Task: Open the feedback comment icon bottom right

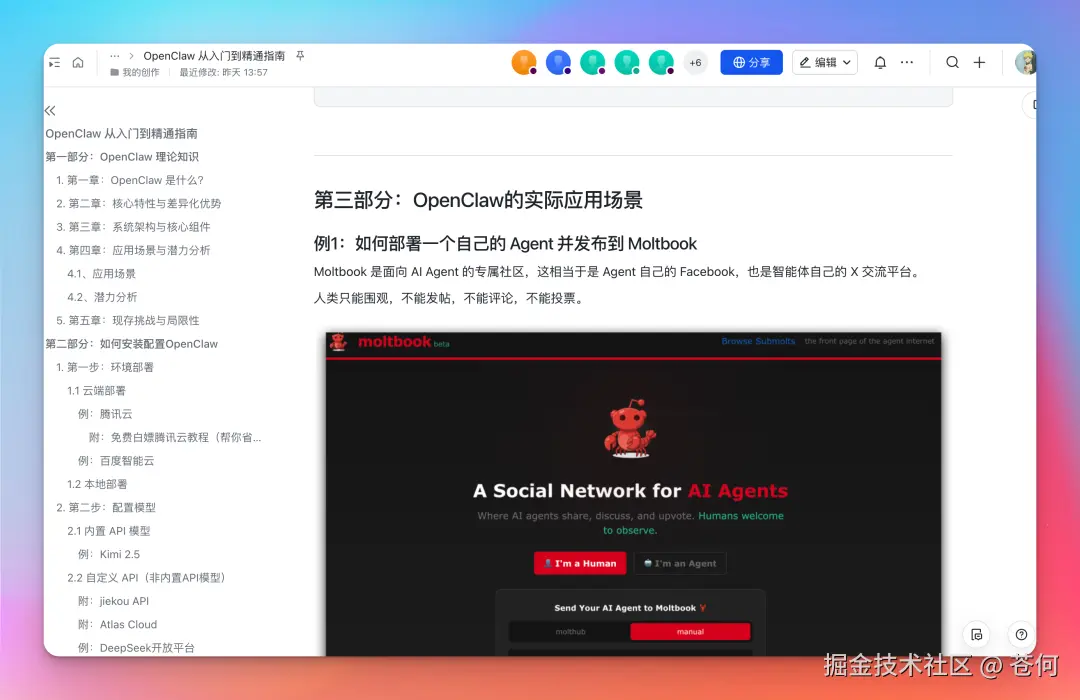Action: point(977,634)
